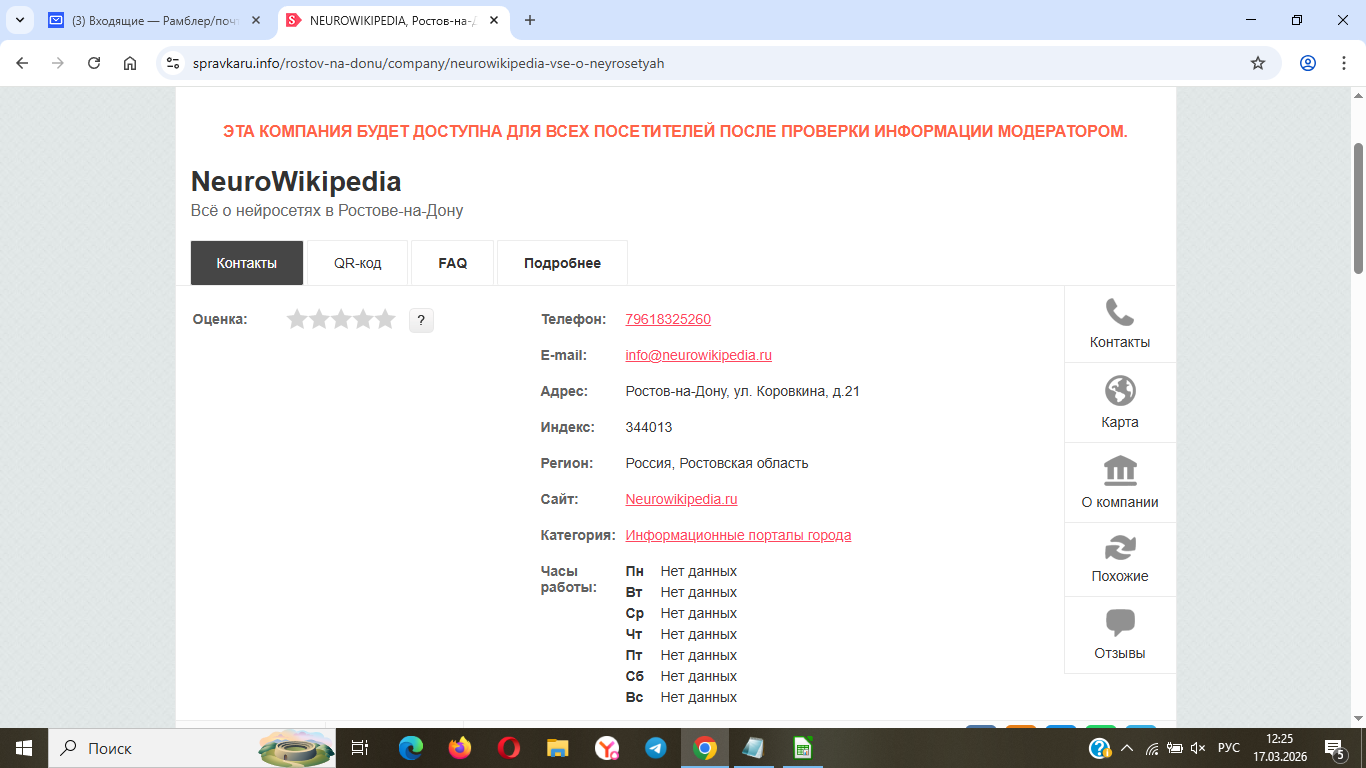Open the Windows Start menu
The image size is (1366, 768).
pos(24,748)
